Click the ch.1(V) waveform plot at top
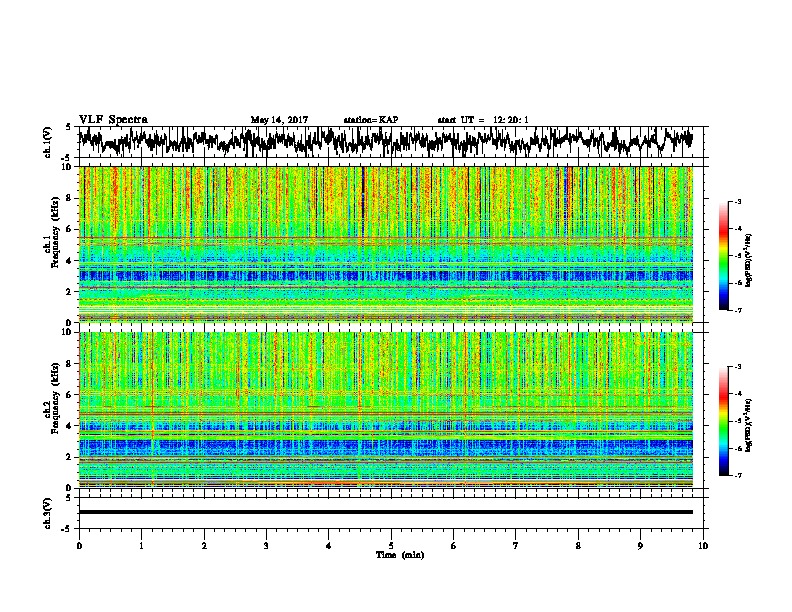 click(x=385, y=142)
